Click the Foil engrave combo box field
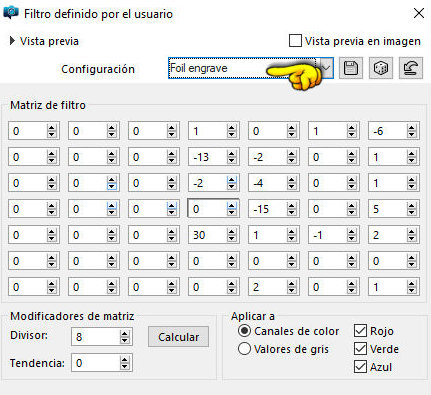 (x=244, y=68)
